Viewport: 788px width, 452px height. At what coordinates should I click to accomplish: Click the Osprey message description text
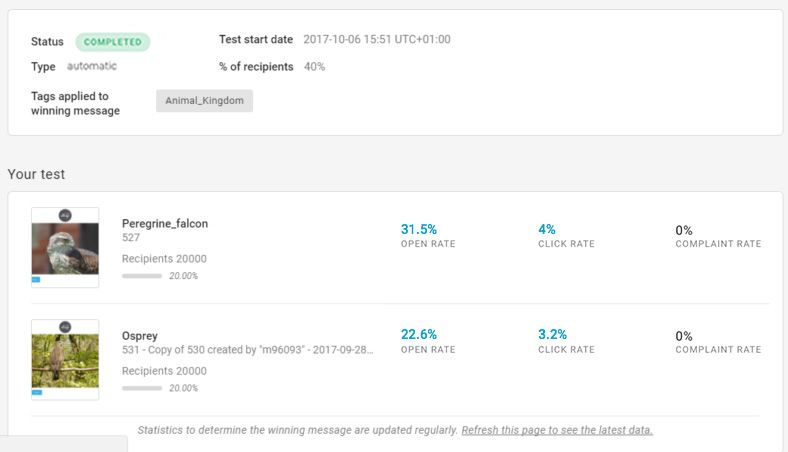[x=247, y=350]
